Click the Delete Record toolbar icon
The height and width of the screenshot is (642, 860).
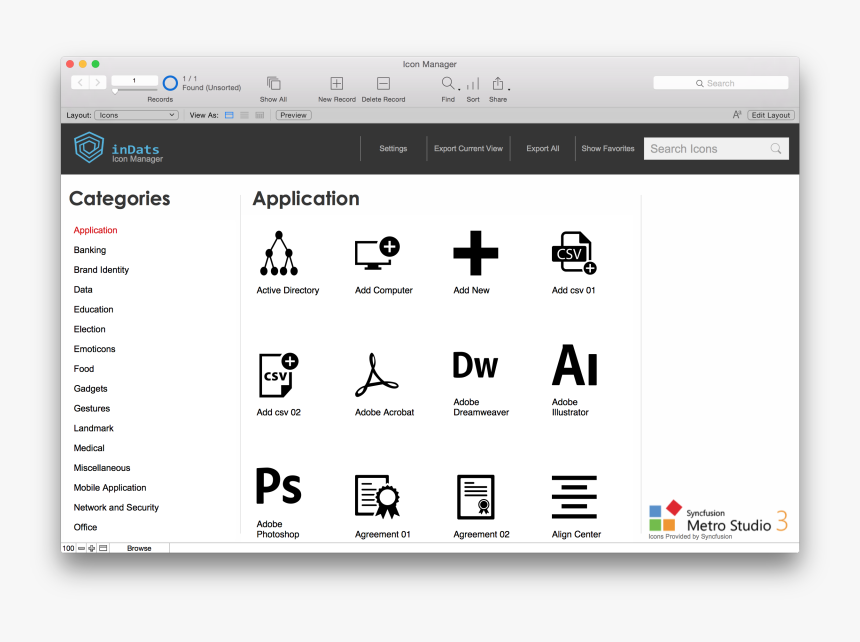383,83
